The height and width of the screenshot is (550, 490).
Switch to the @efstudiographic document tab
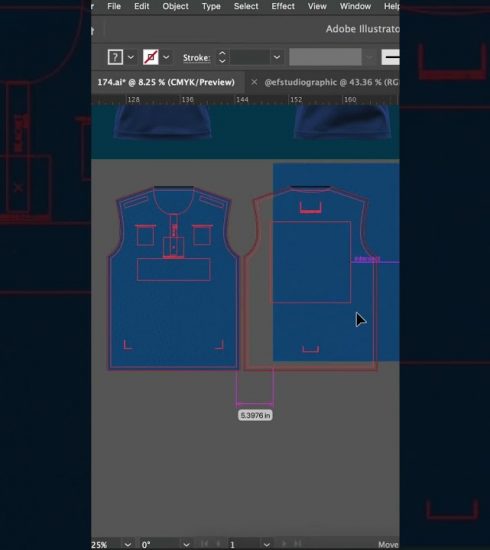pos(331,82)
